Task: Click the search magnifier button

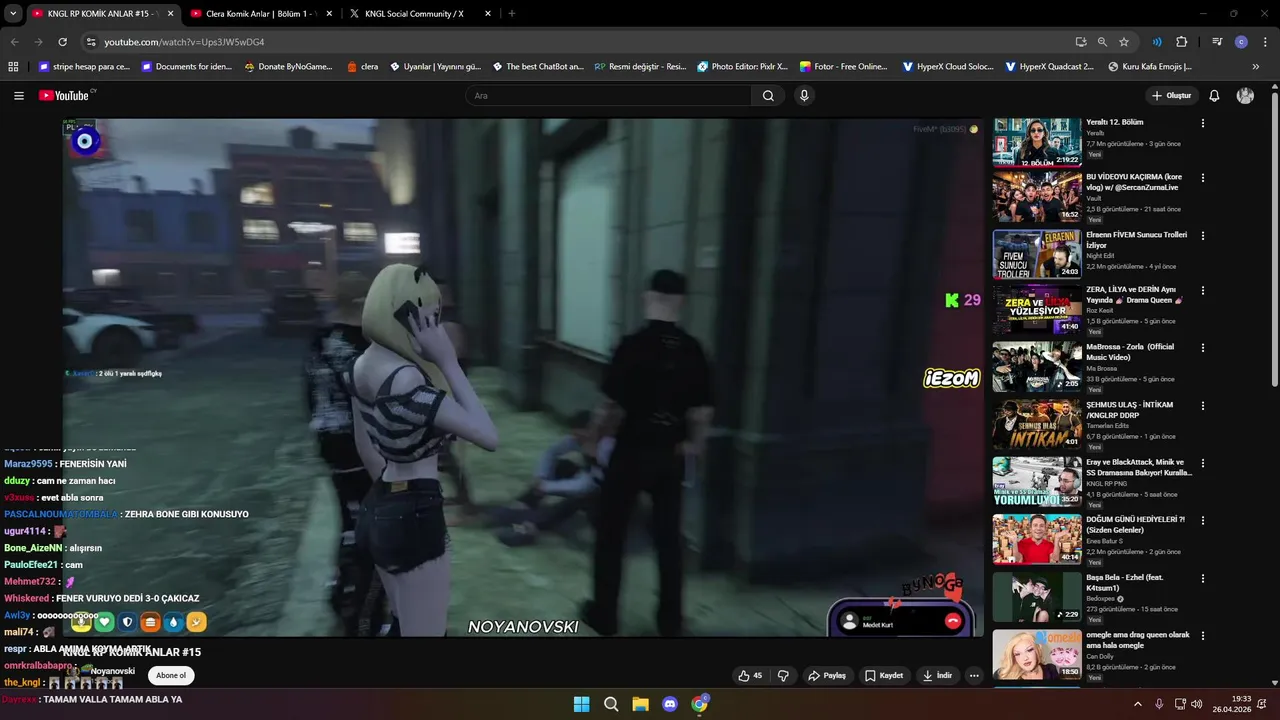Action: pyautogui.click(x=768, y=96)
